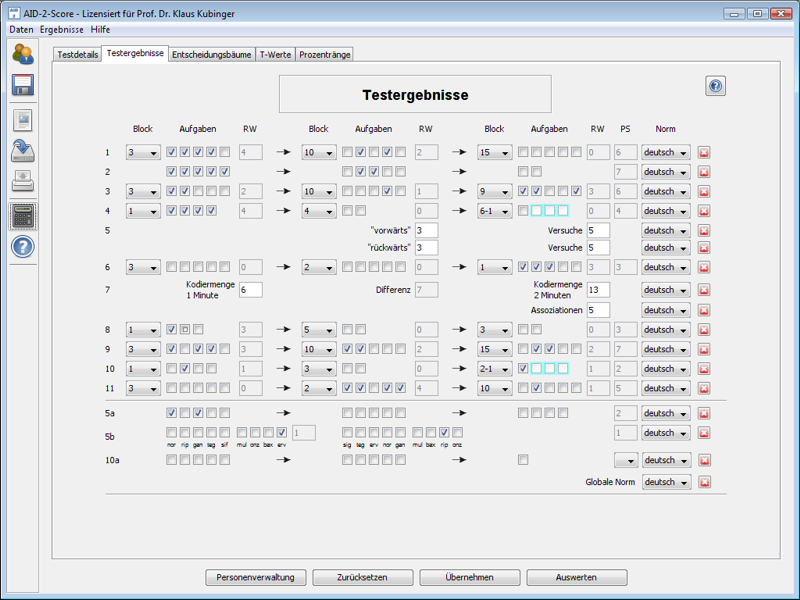800x600 pixels.
Task: Expand the Globale Norm dropdown
Action: tap(666, 483)
